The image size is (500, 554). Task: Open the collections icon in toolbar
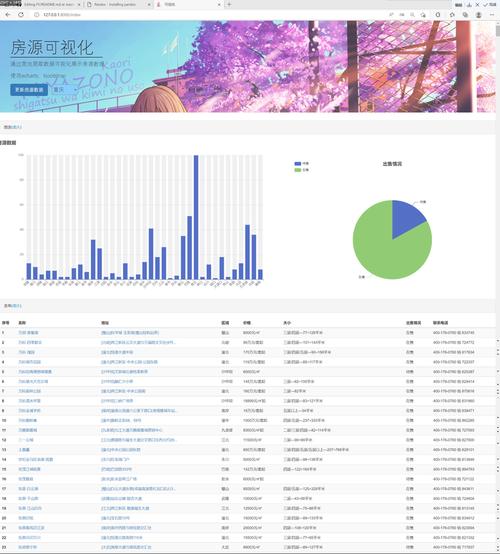465,14
